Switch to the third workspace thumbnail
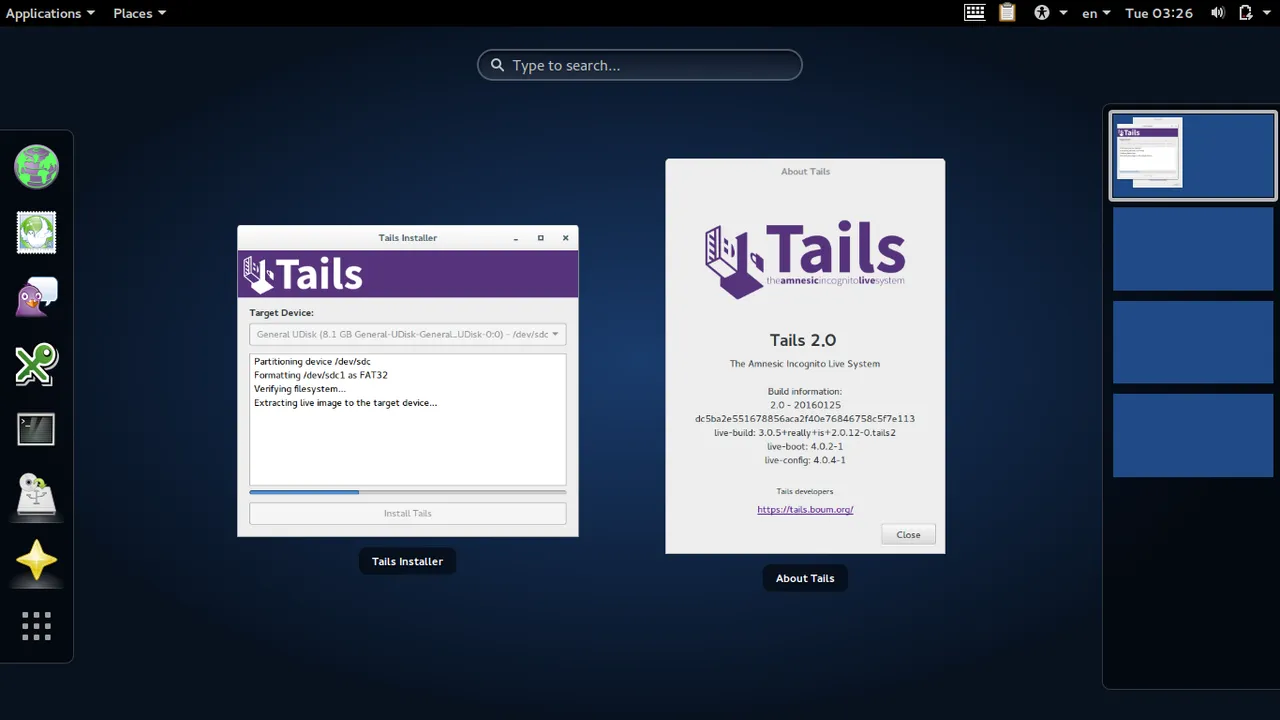This screenshot has width=1280, height=720. point(1193,341)
